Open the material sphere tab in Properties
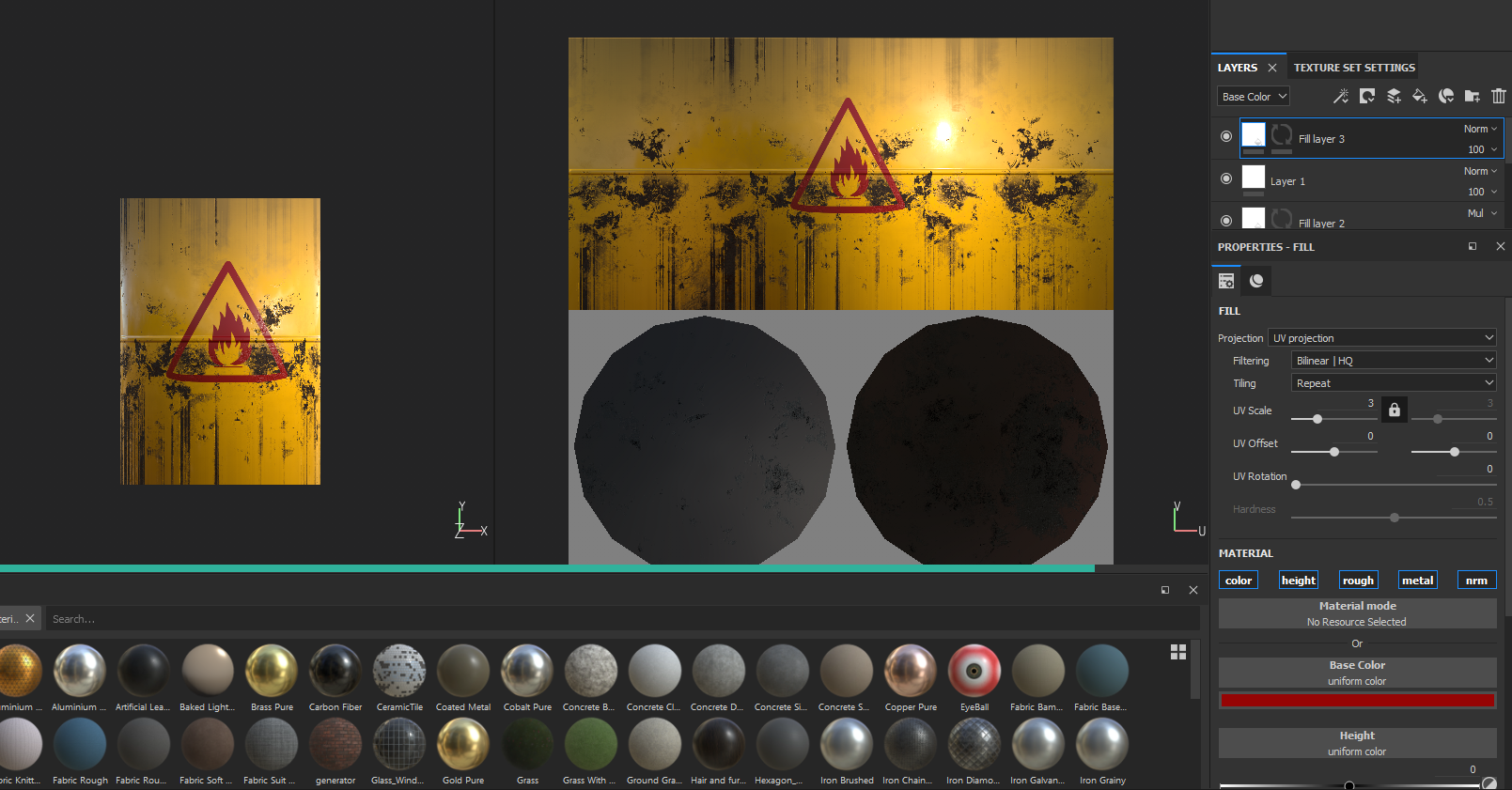1512x790 pixels. pos(1256,280)
